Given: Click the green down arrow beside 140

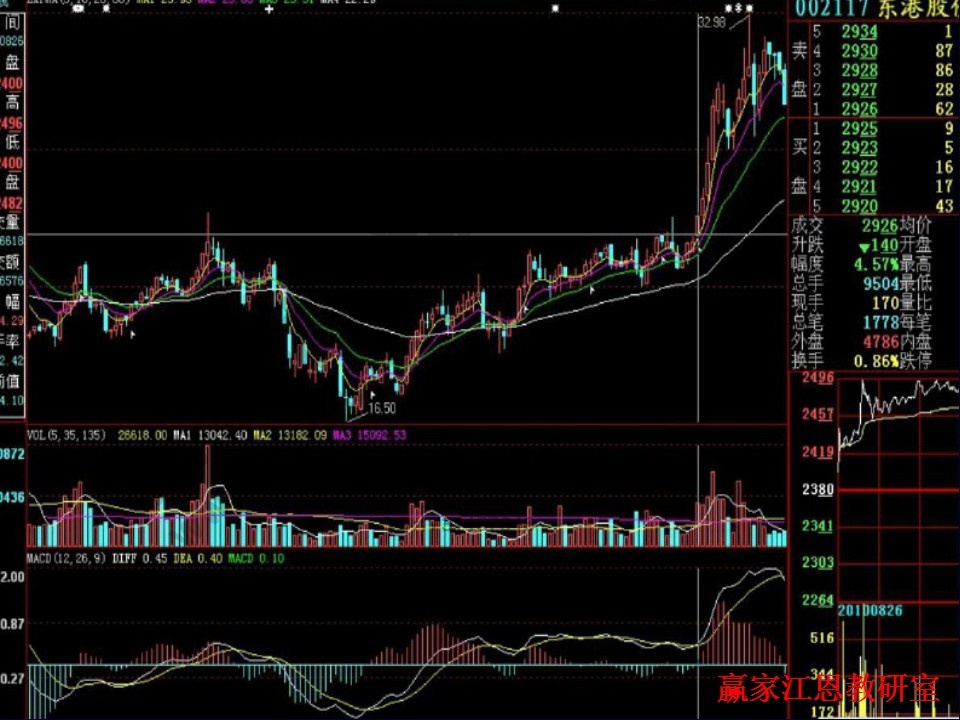Looking at the screenshot, I should tap(862, 246).
